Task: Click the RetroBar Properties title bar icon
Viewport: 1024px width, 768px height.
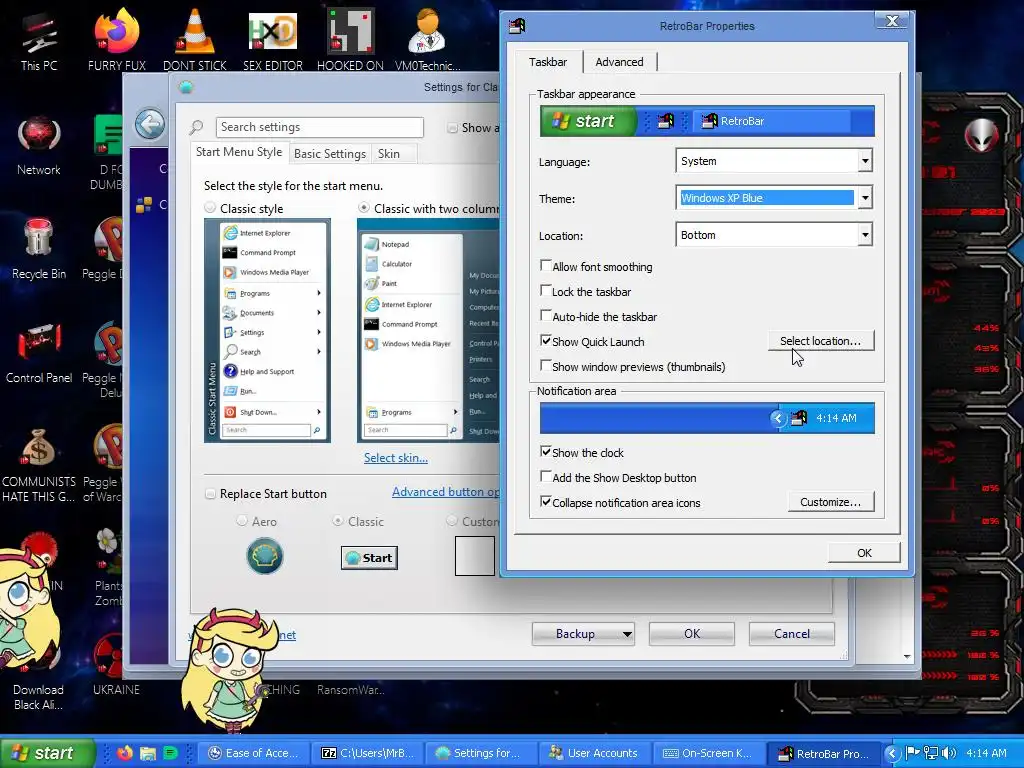Action: tap(517, 26)
